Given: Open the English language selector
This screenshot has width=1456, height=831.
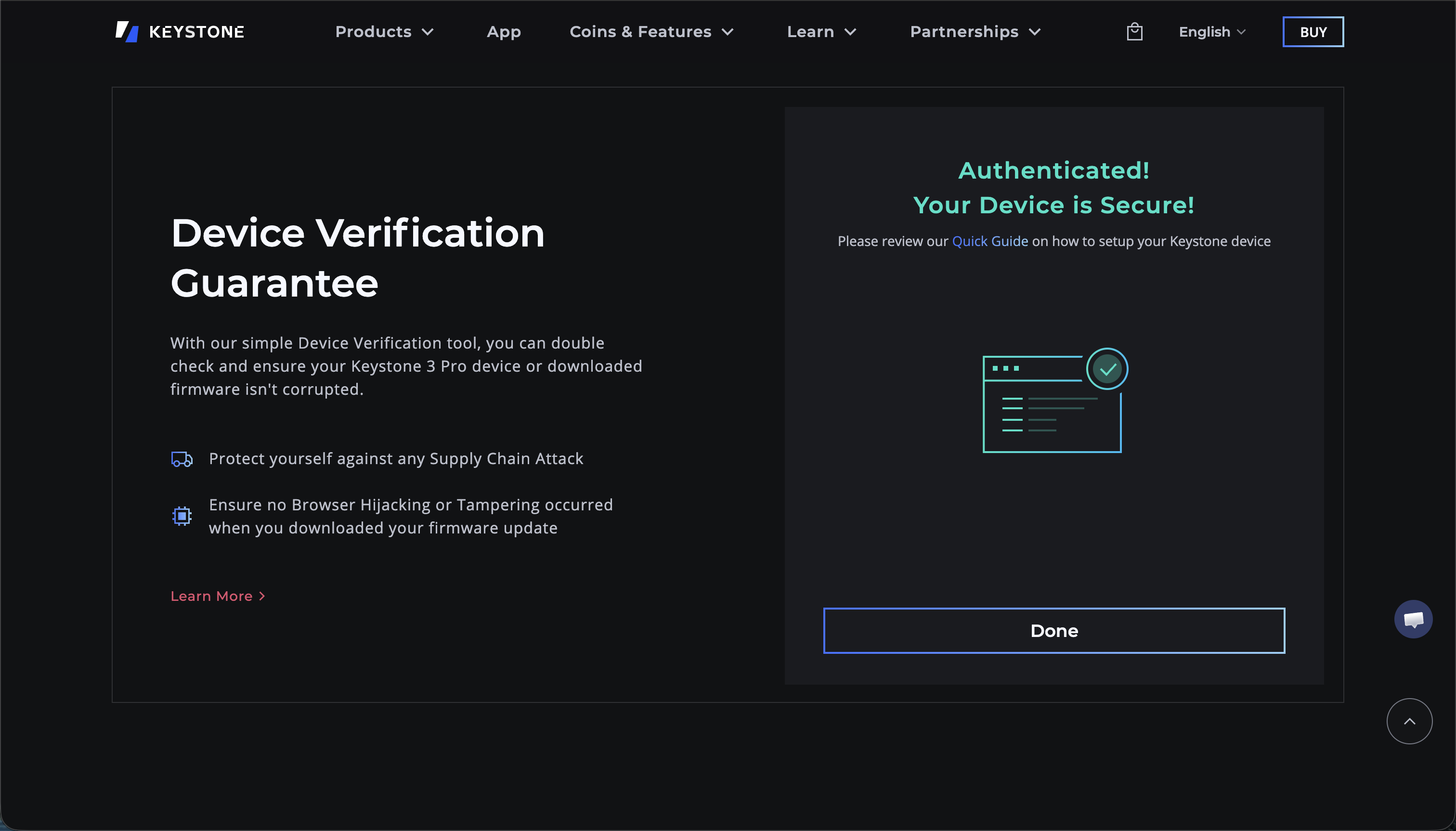Looking at the screenshot, I should point(1212,32).
